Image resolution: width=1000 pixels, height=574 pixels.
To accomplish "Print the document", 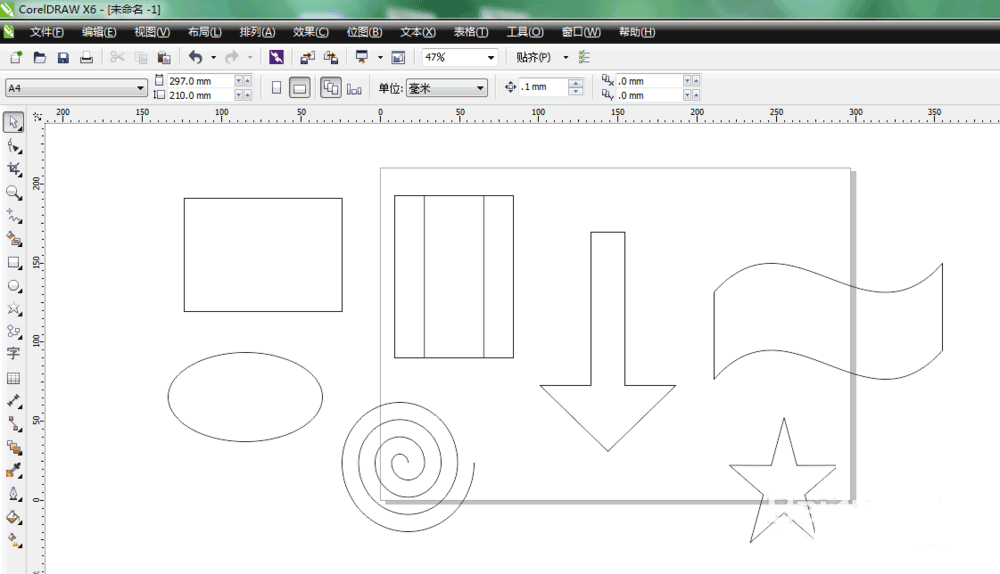I will tap(86, 57).
